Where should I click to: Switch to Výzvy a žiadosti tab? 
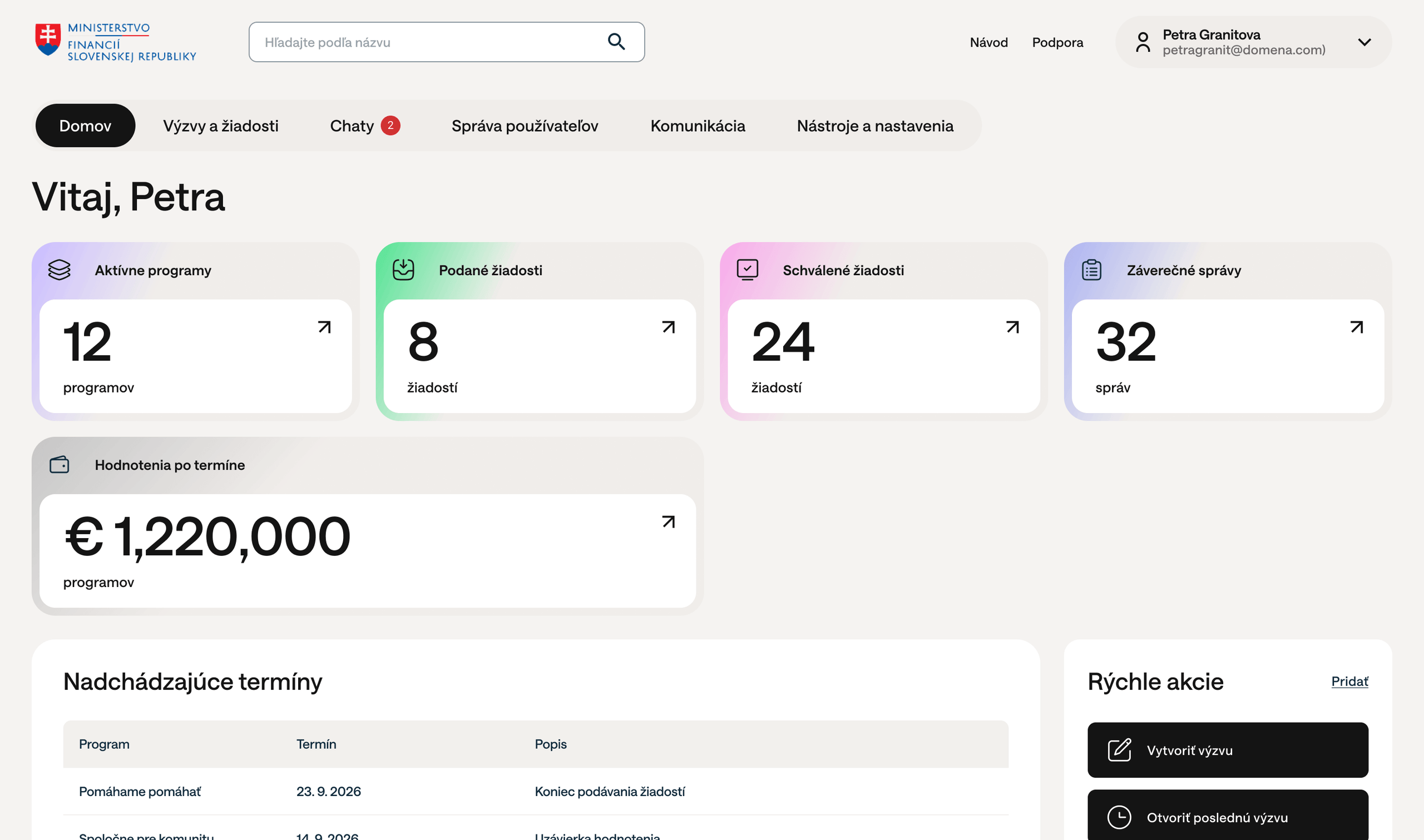coord(221,126)
